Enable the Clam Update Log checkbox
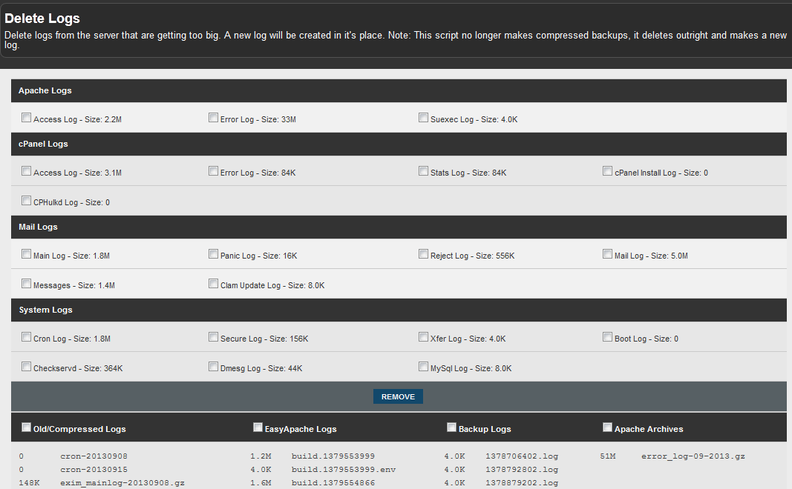This screenshot has width=792, height=489. [214, 284]
